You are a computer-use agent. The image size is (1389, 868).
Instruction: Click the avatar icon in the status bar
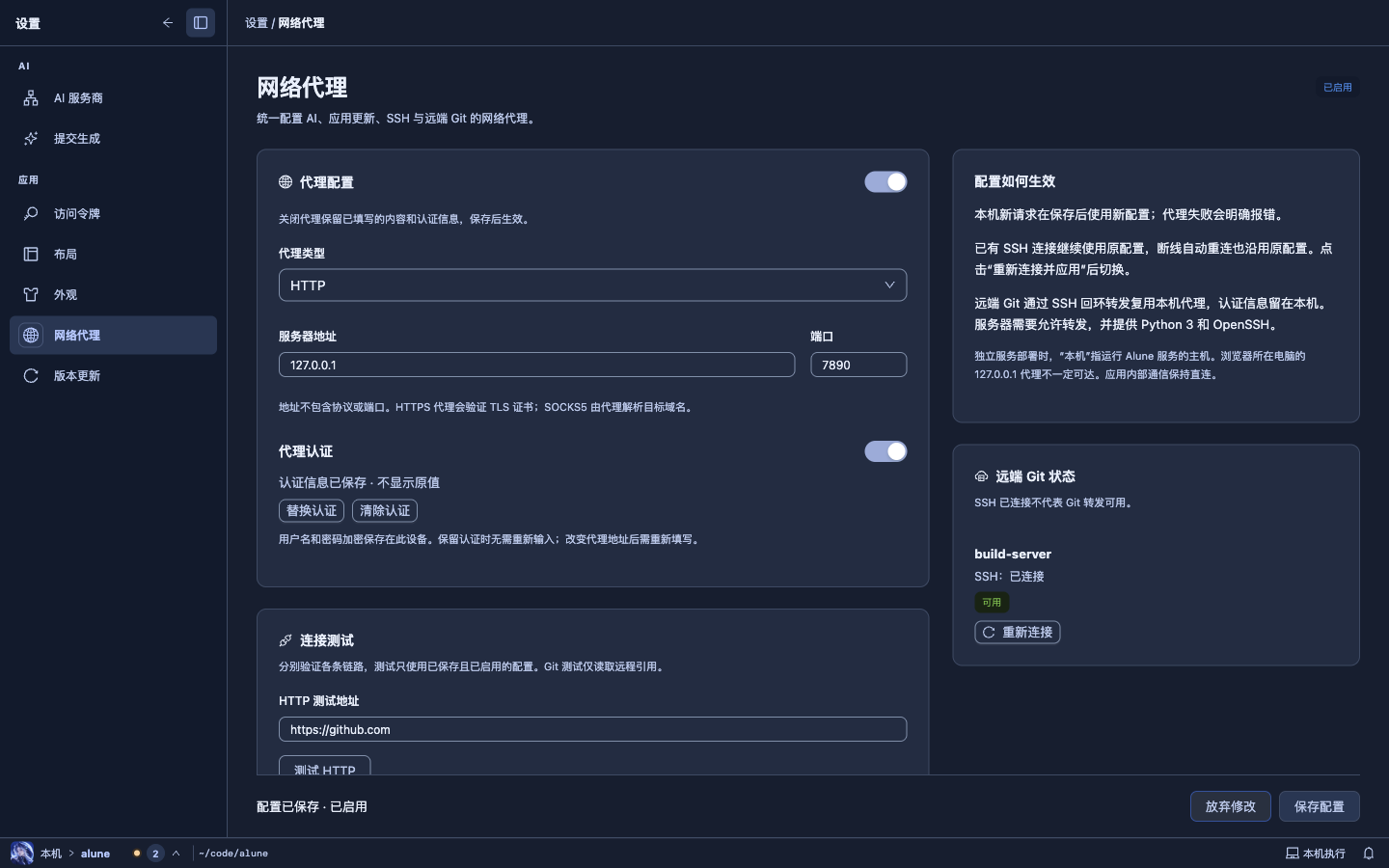pyautogui.click(x=21, y=854)
